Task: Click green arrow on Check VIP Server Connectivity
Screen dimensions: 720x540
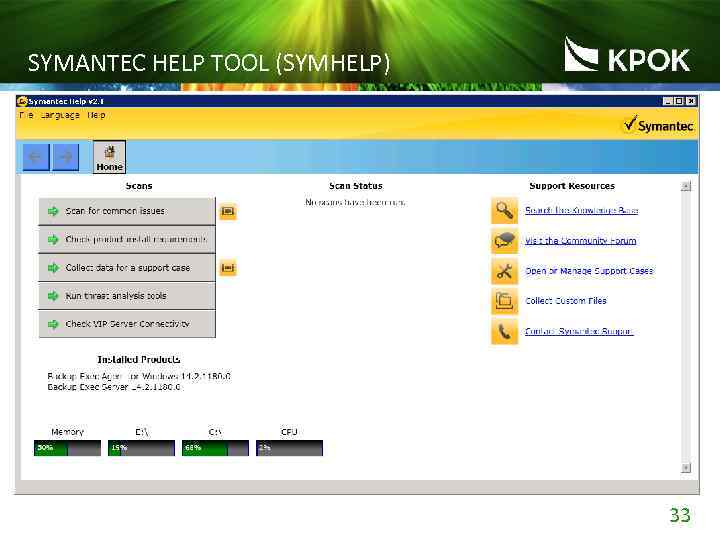Action: [53, 324]
